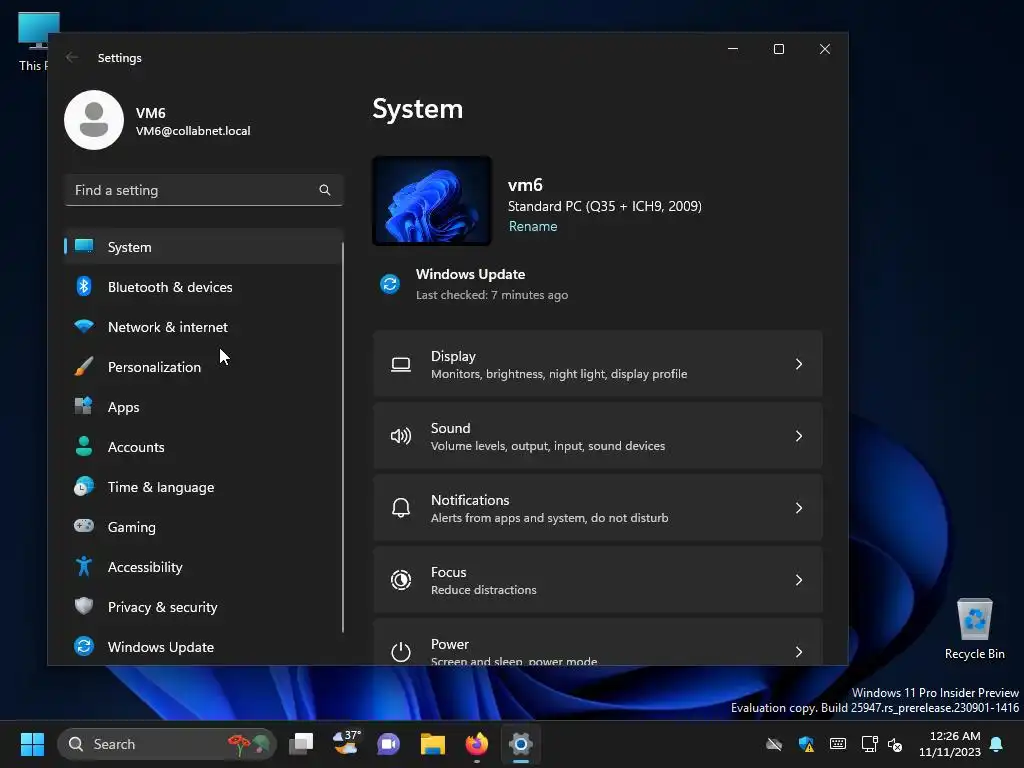
Task: Click the Gaming controller icon
Action: pyautogui.click(x=84, y=526)
